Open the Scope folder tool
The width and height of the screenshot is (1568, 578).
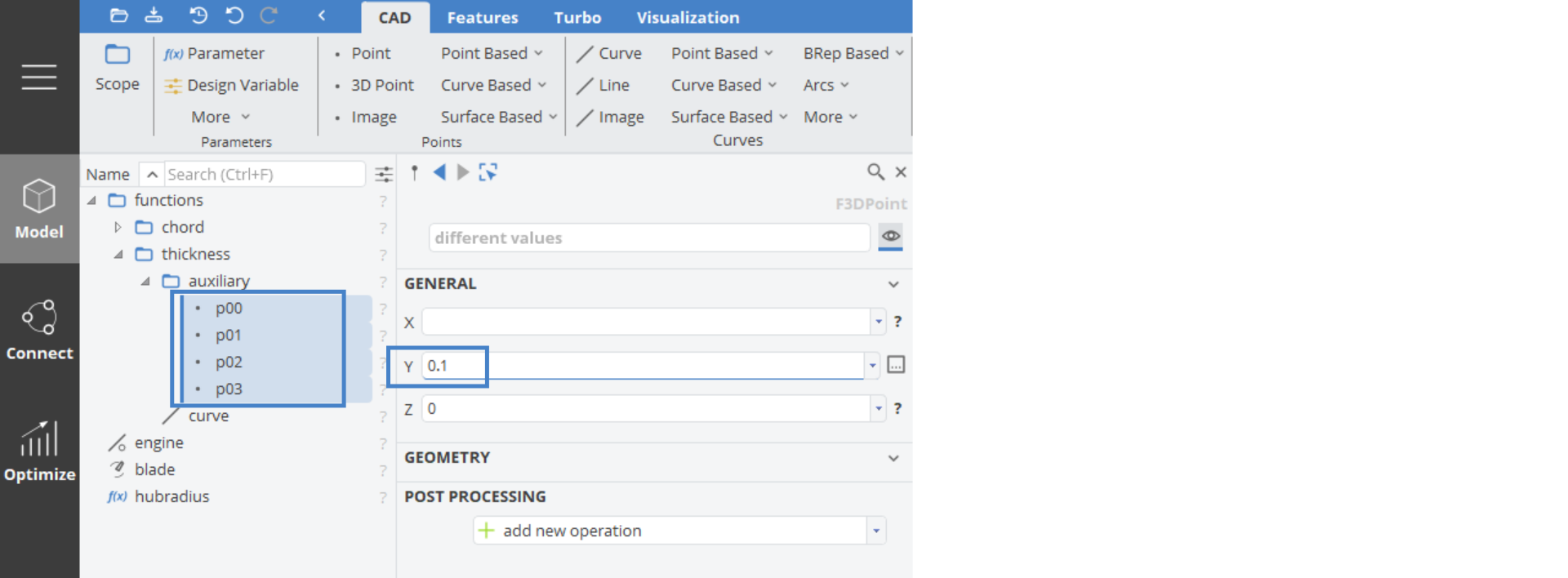coord(117,68)
